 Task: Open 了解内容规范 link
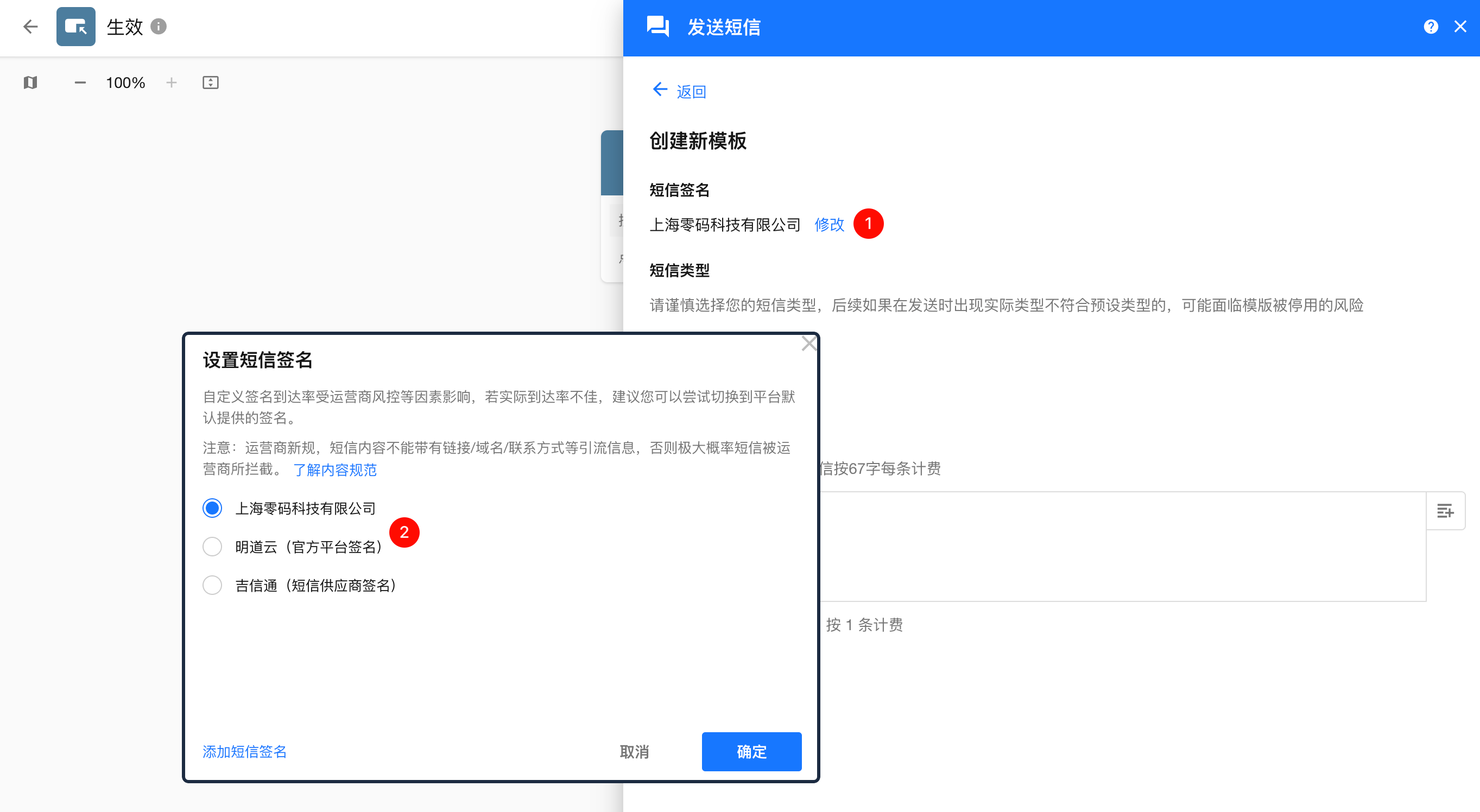(x=335, y=470)
